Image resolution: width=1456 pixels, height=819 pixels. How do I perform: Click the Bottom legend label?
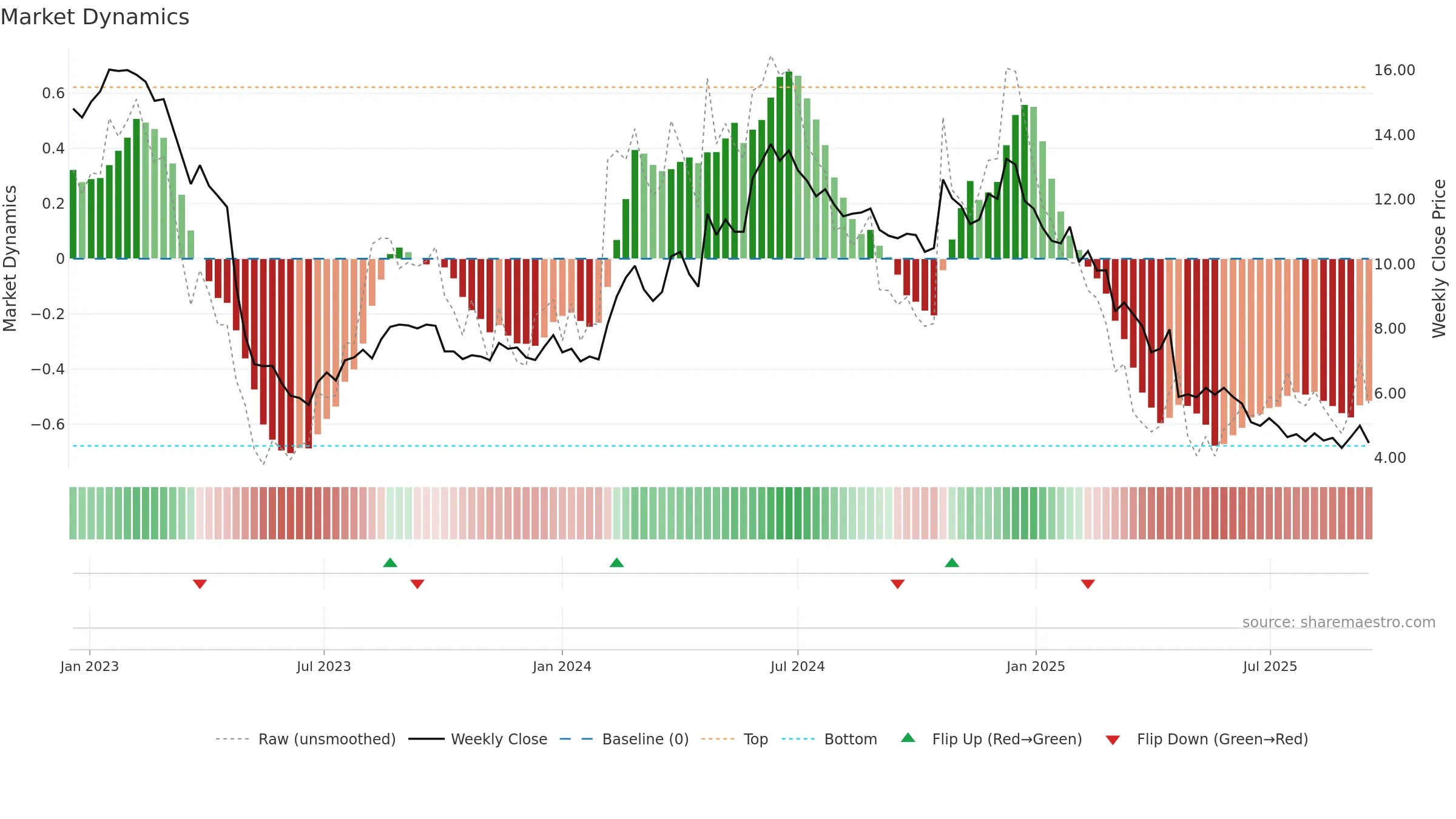pos(851,739)
